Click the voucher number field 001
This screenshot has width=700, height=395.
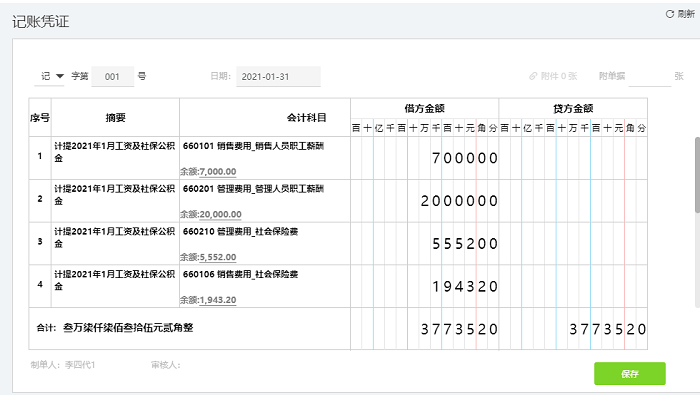[x=112, y=76]
